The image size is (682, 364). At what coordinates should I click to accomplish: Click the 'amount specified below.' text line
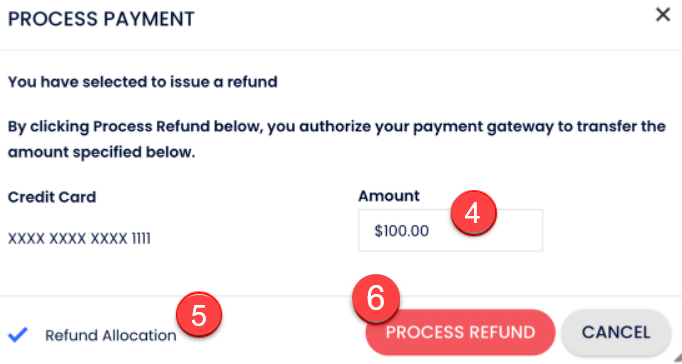[x=101, y=153]
